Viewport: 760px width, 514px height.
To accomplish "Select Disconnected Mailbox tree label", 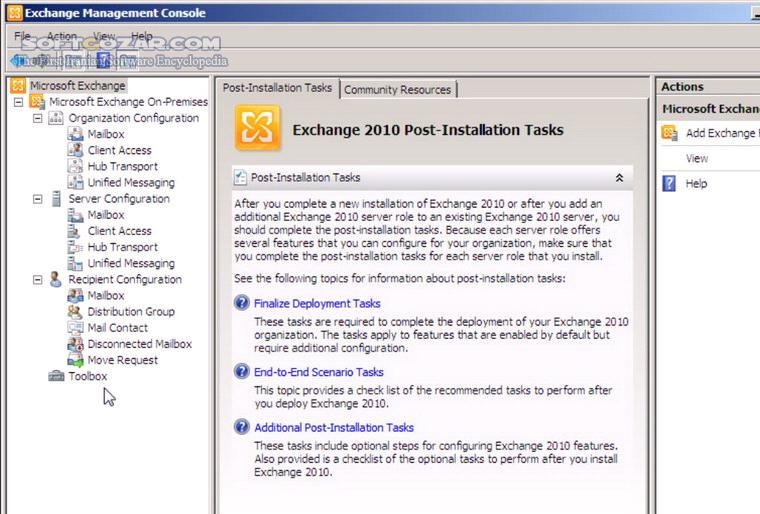I will pos(140,344).
